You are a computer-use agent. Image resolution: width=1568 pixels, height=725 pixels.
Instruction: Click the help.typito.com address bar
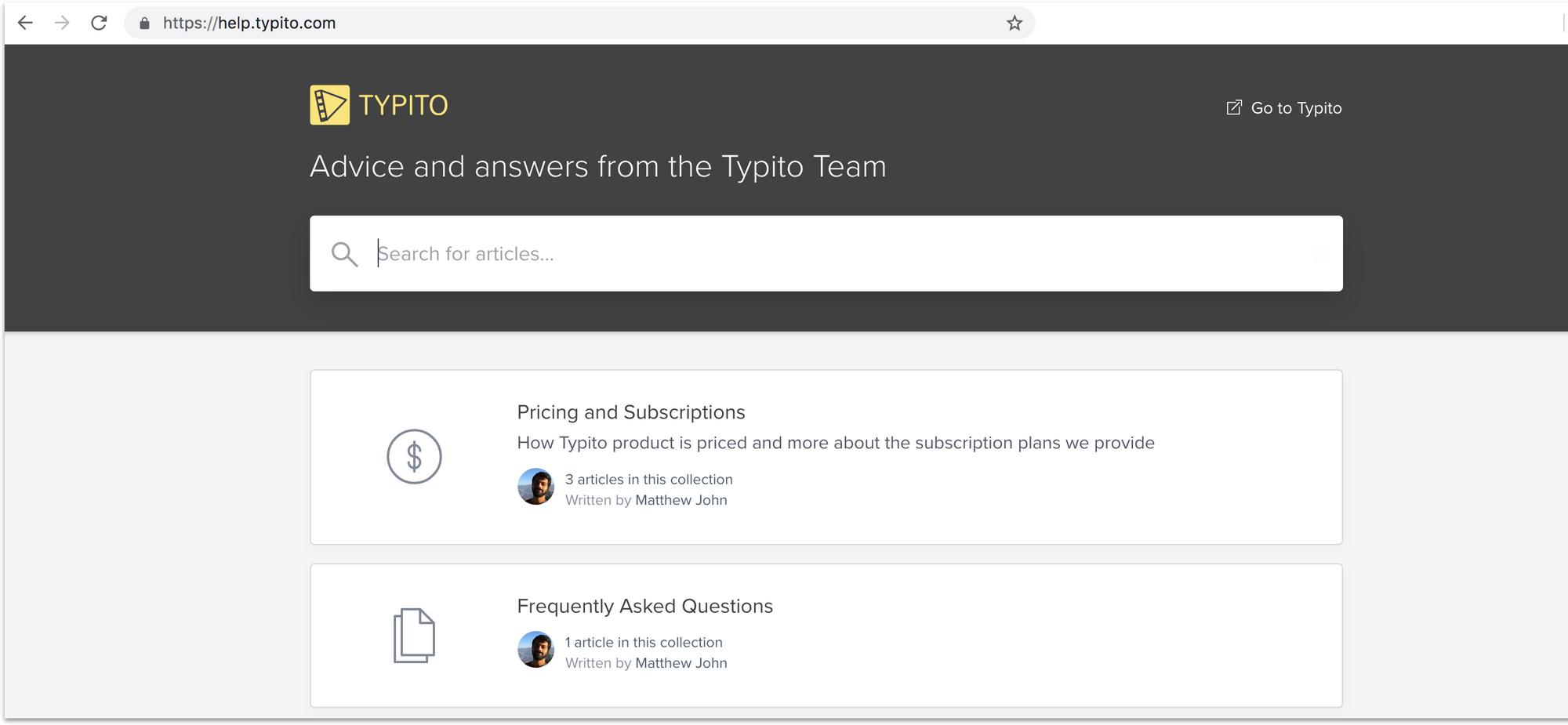579,24
